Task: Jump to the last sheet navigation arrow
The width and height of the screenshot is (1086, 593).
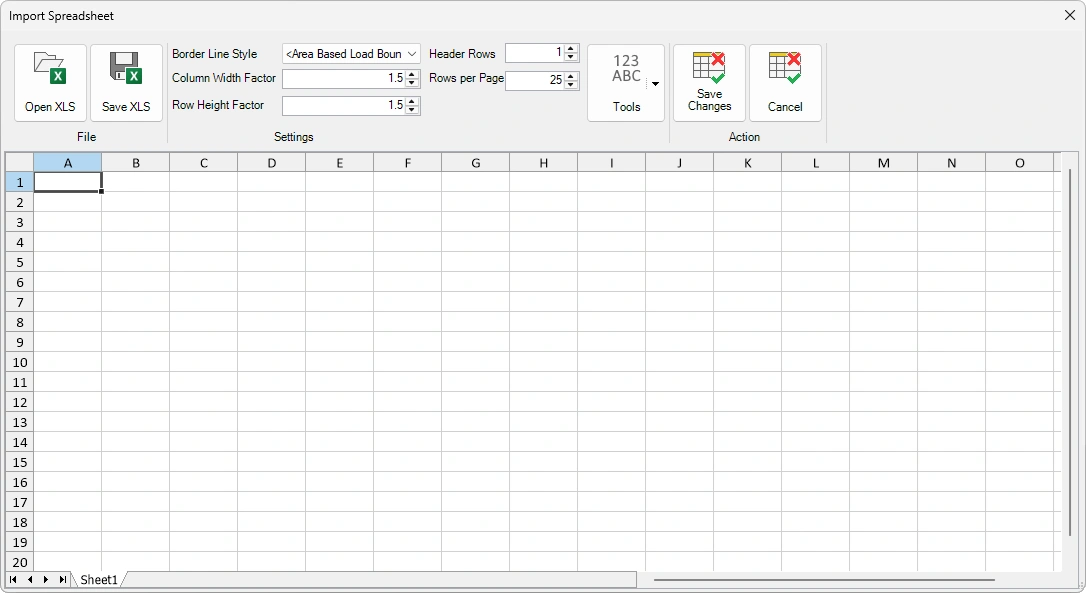Action: [62, 579]
